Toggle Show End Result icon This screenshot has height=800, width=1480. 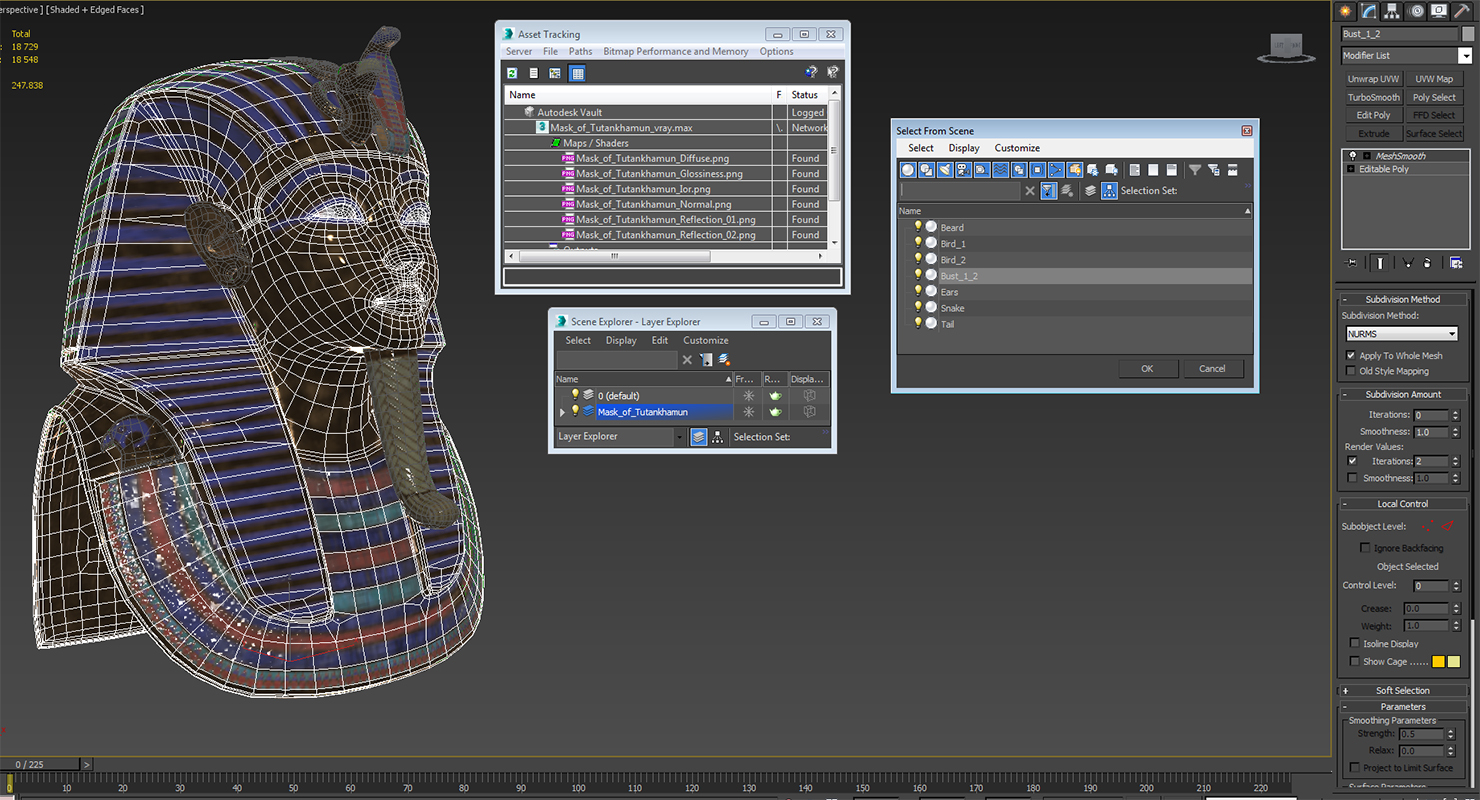coord(1380,263)
